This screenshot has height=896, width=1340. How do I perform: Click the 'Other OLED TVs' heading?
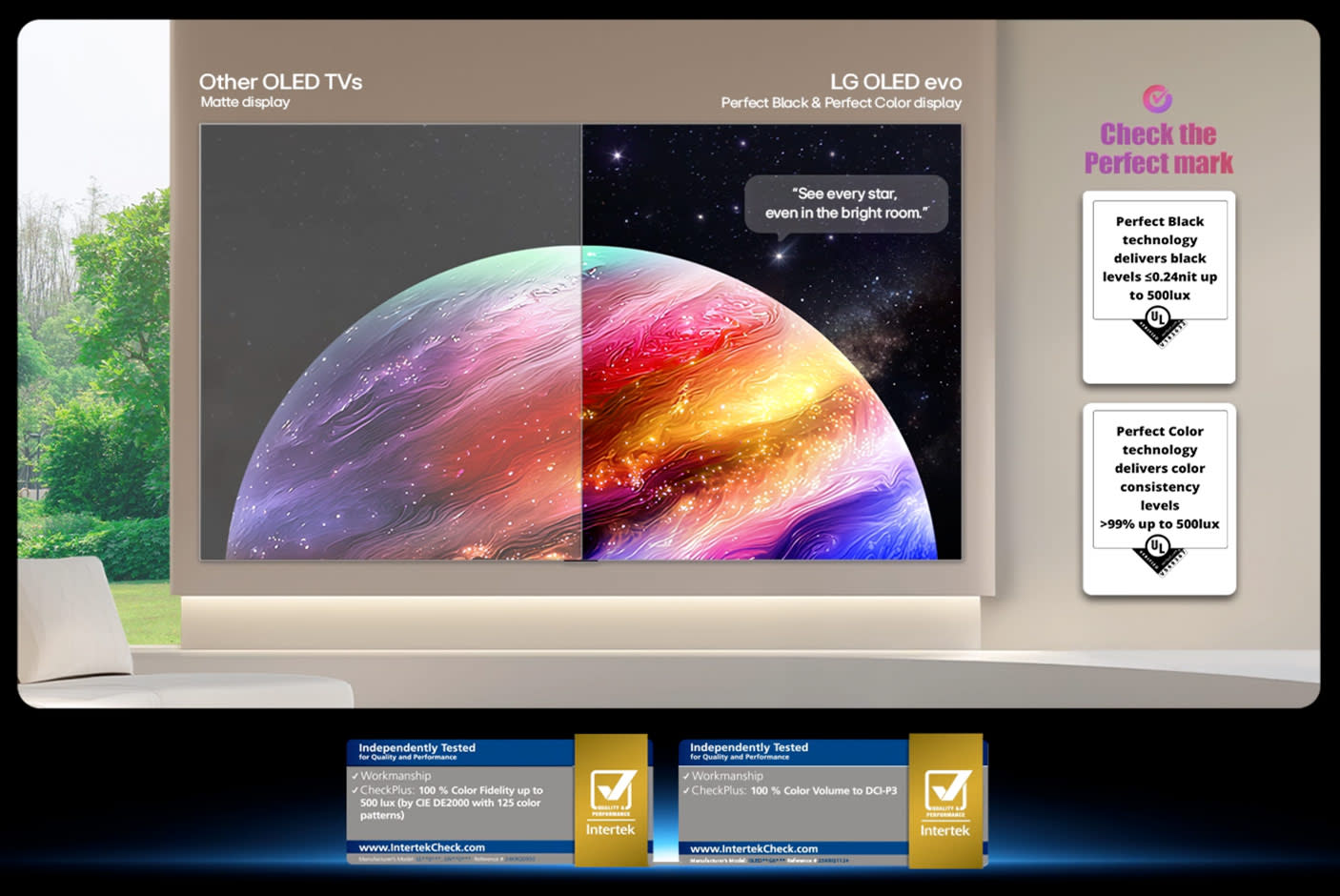point(280,82)
